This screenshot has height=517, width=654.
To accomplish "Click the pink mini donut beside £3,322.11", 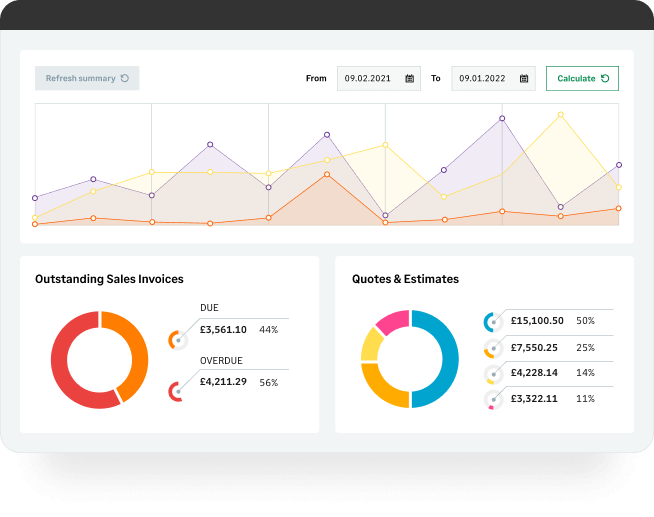I will 492,400.
